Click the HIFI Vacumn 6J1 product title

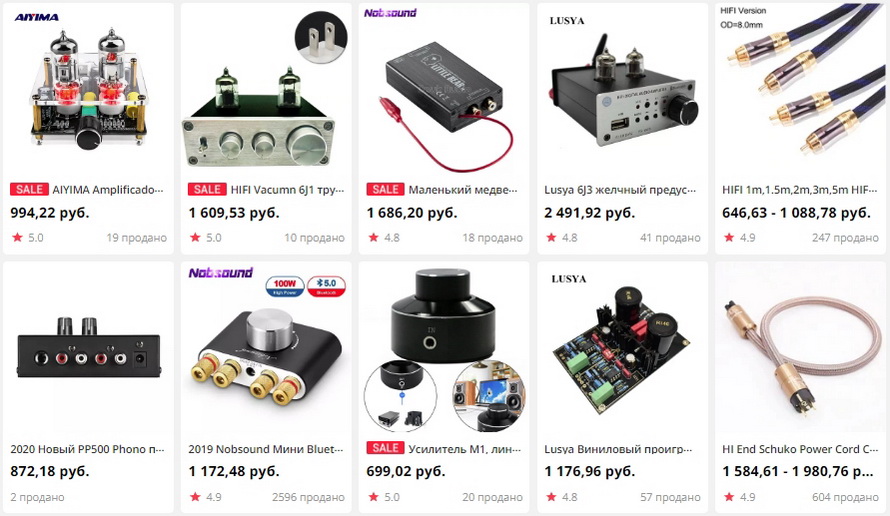click(x=287, y=190)
